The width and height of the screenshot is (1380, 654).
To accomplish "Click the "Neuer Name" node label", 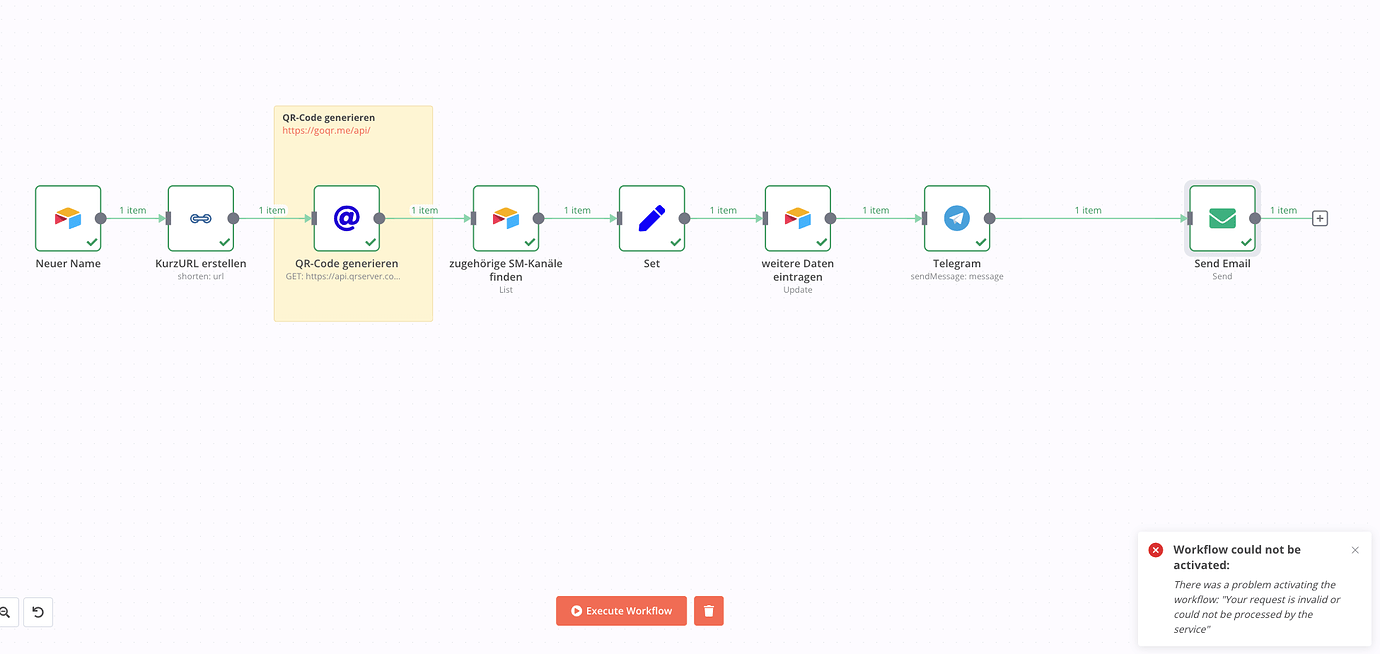I will (68, 264).
